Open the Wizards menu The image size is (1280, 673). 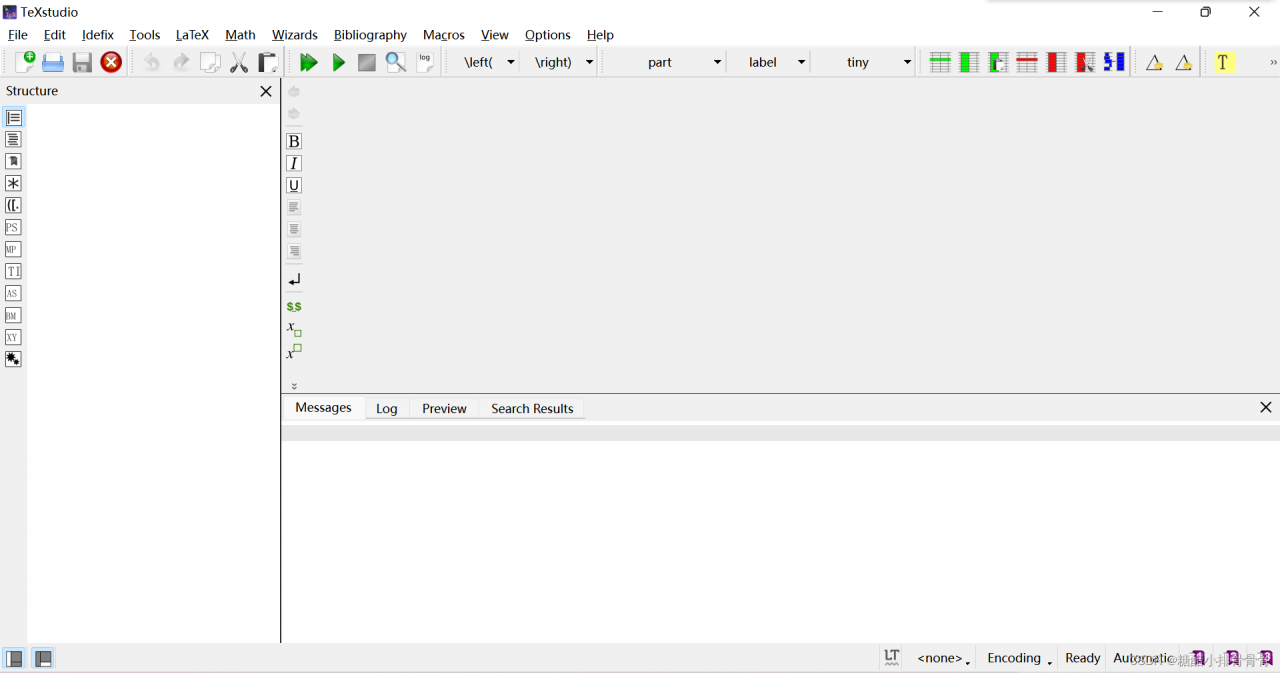(x=295, y=35)
